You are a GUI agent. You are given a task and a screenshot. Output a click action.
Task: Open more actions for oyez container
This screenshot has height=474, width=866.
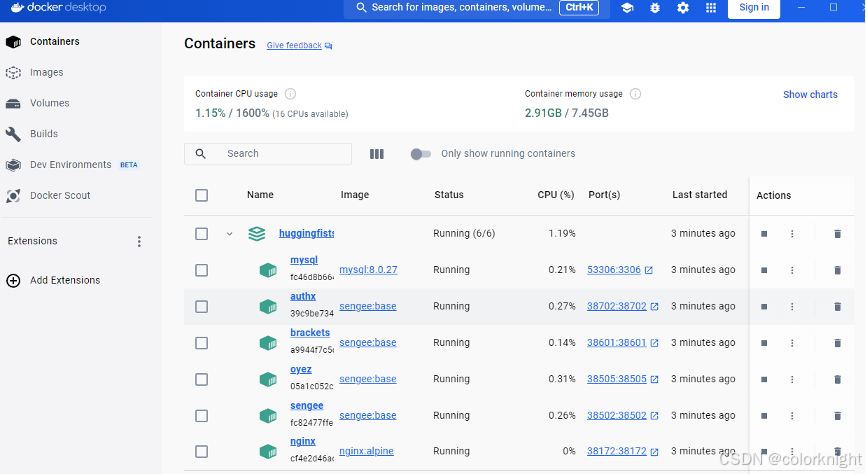[792, 380]
